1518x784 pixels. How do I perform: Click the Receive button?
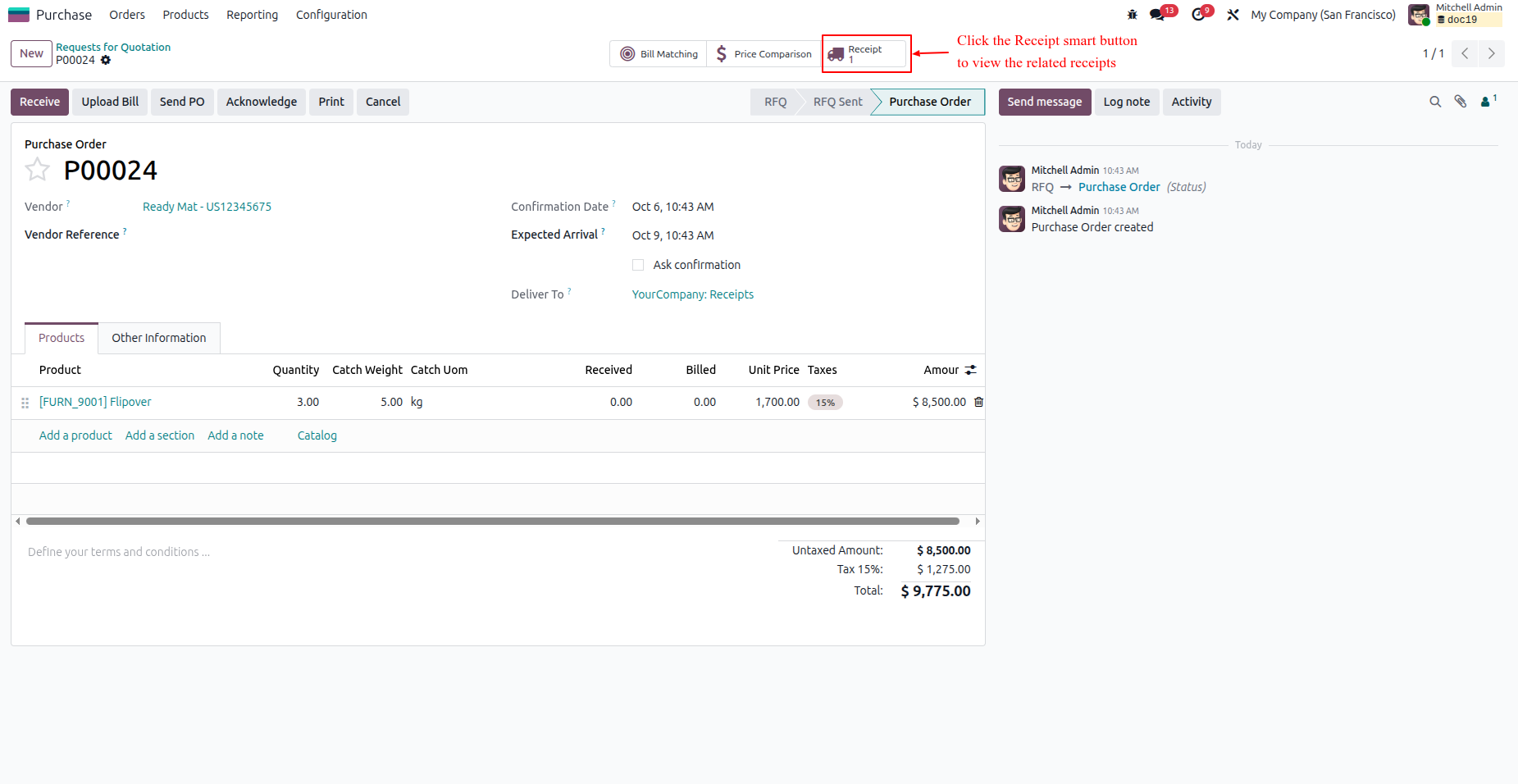[x=40, y=102]
